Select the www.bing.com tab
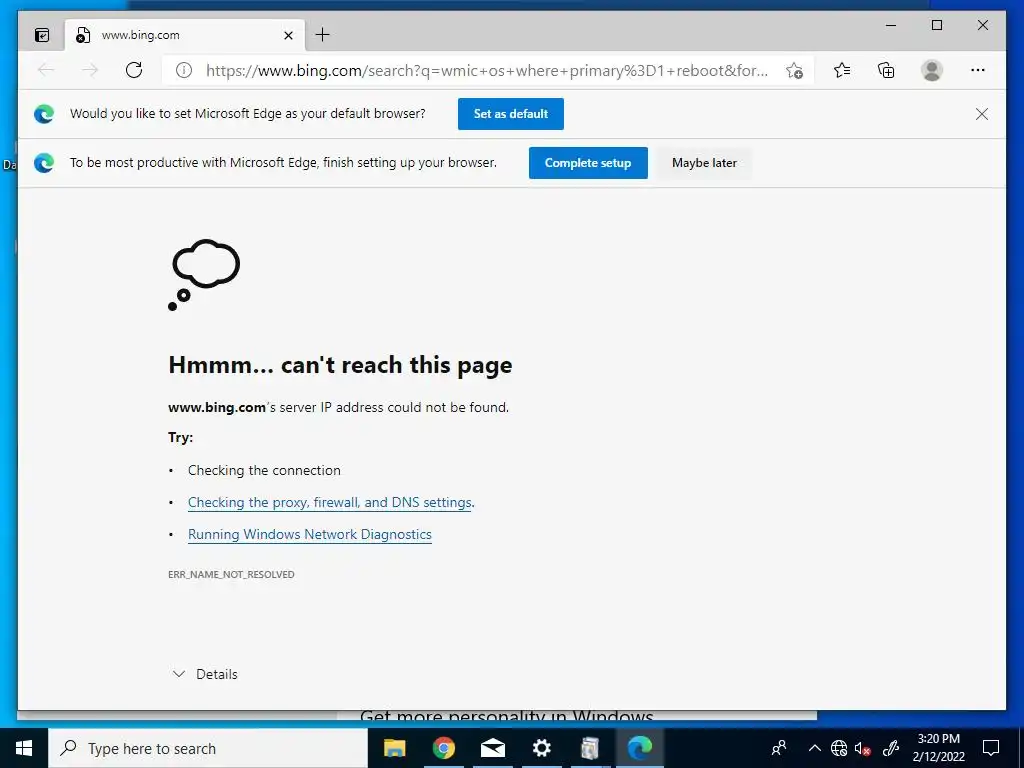This screenshot has height=768, width=1024. coord(184,35)
